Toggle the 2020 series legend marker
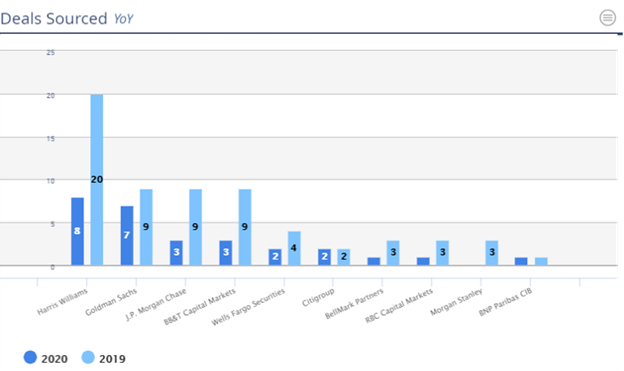This screenshot has height=371, width=624. pyautogui.click(x=30, y=357)
